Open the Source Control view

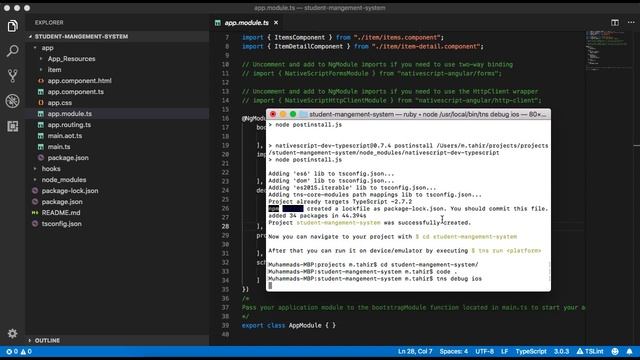click(x=13, y=76)
